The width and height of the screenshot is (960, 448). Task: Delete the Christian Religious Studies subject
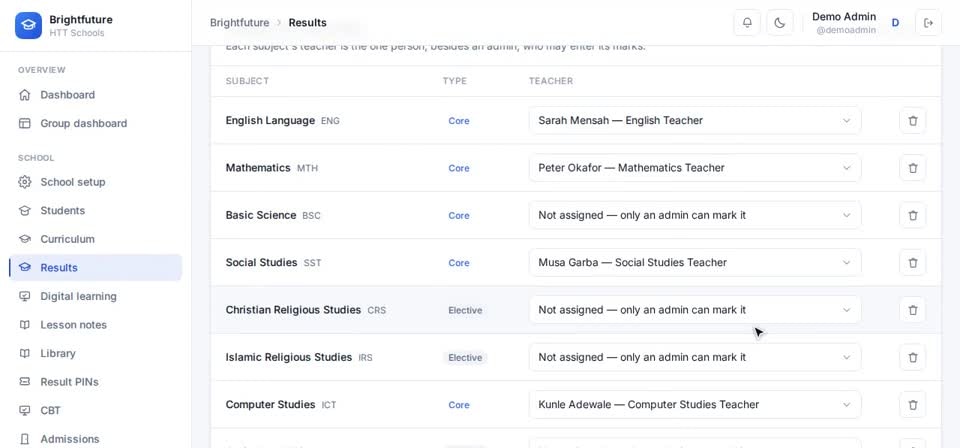click(x=912, y=310)
